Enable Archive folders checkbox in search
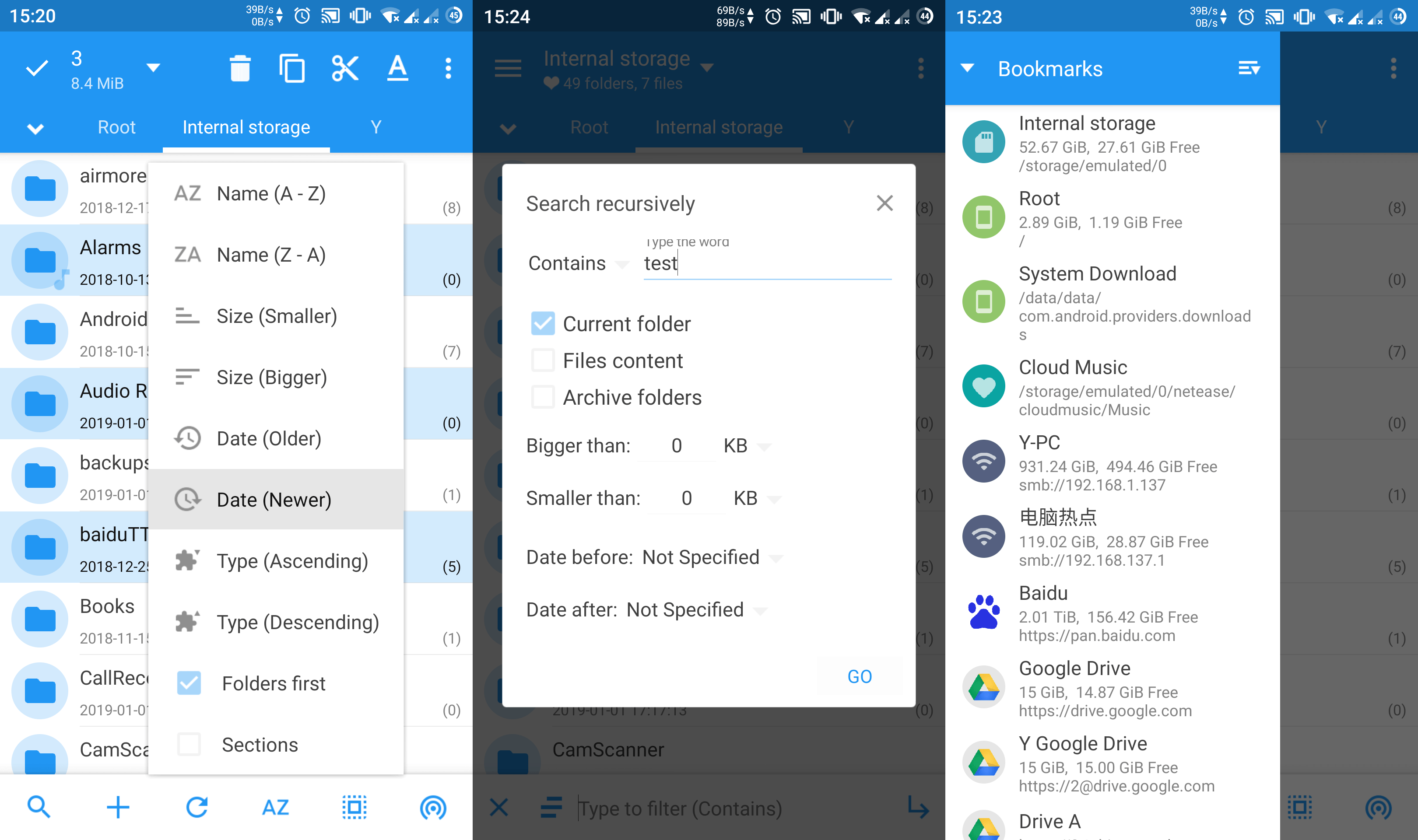Screen dimensions: 1418x840 (543, 397)
